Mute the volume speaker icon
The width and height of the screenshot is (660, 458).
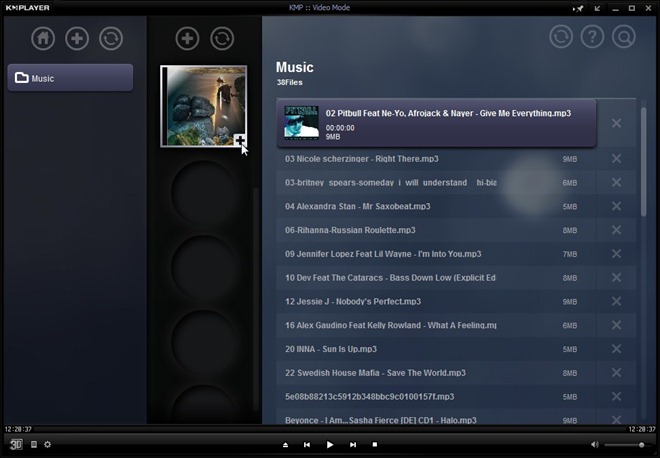(x=594, y=445)
